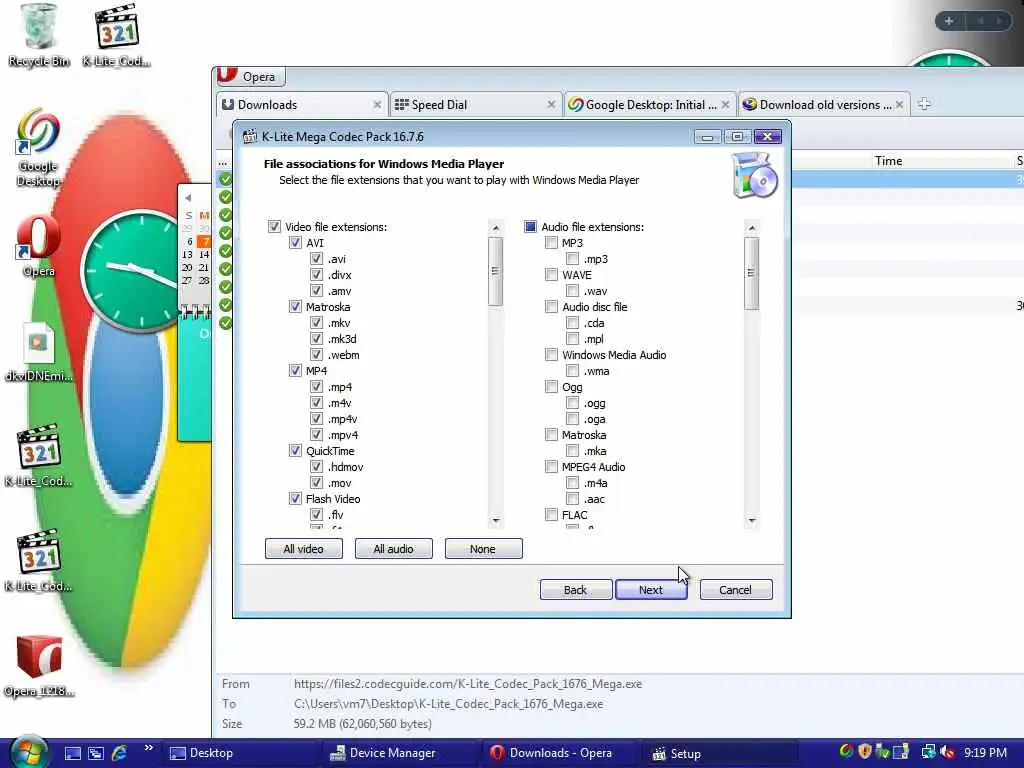Click the Google Desktop tray icon
This screenshot has height=768, width=1024.
[846, 752]
